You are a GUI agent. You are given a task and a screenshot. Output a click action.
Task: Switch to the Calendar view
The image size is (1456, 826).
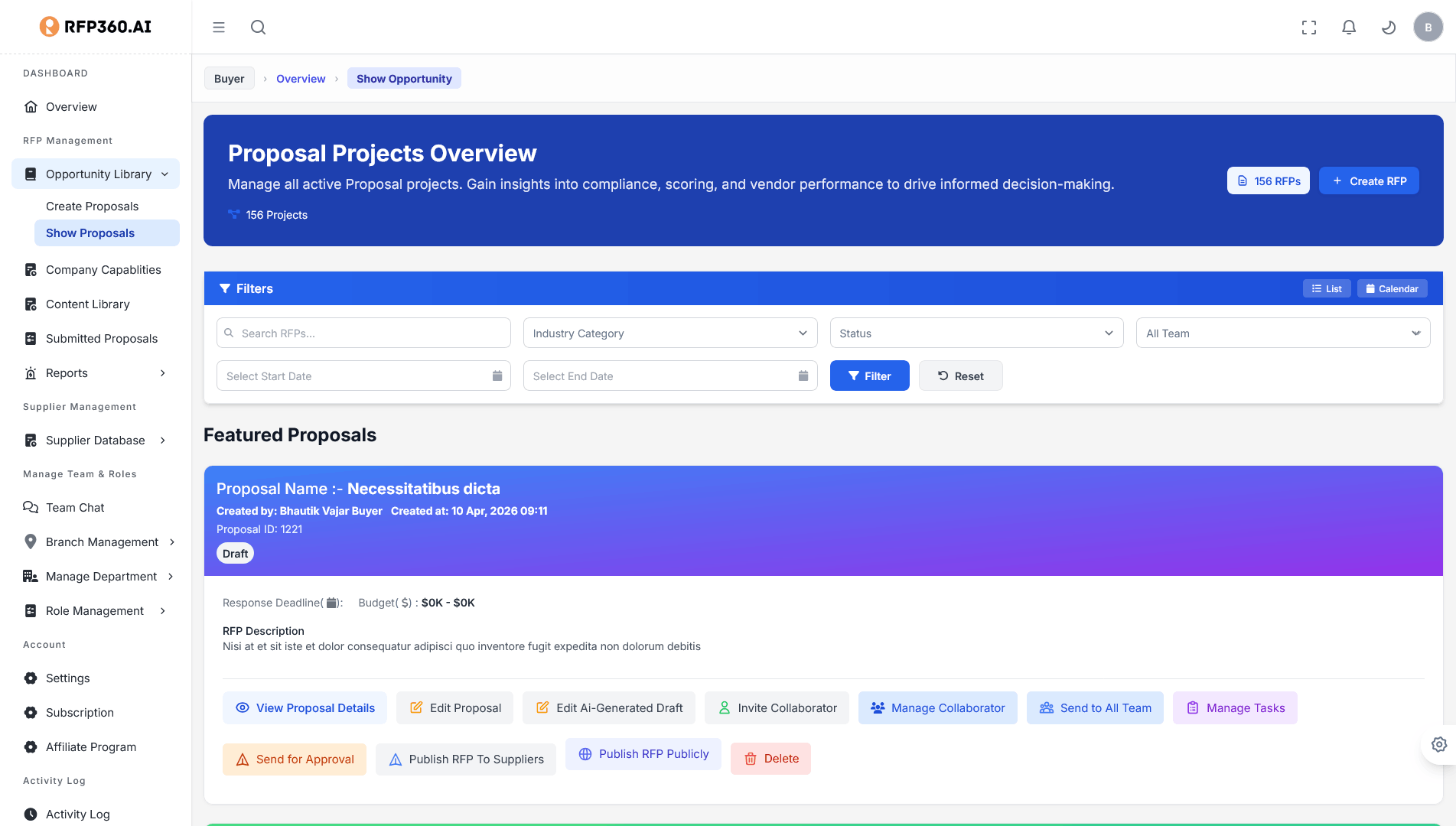(1392, 288)
